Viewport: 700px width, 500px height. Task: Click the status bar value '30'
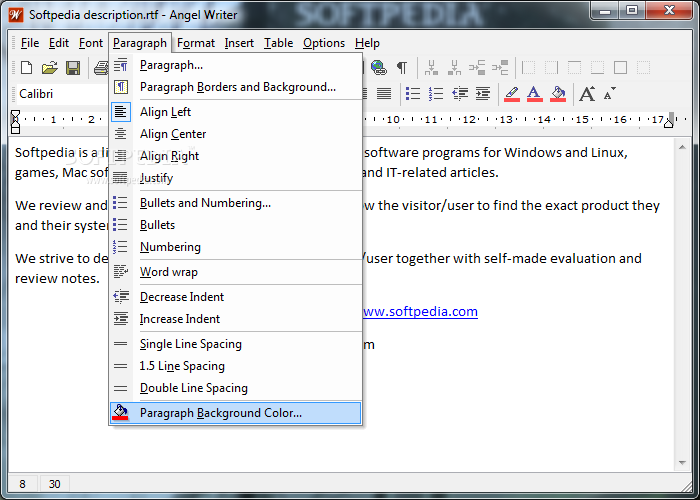point(54,484)
